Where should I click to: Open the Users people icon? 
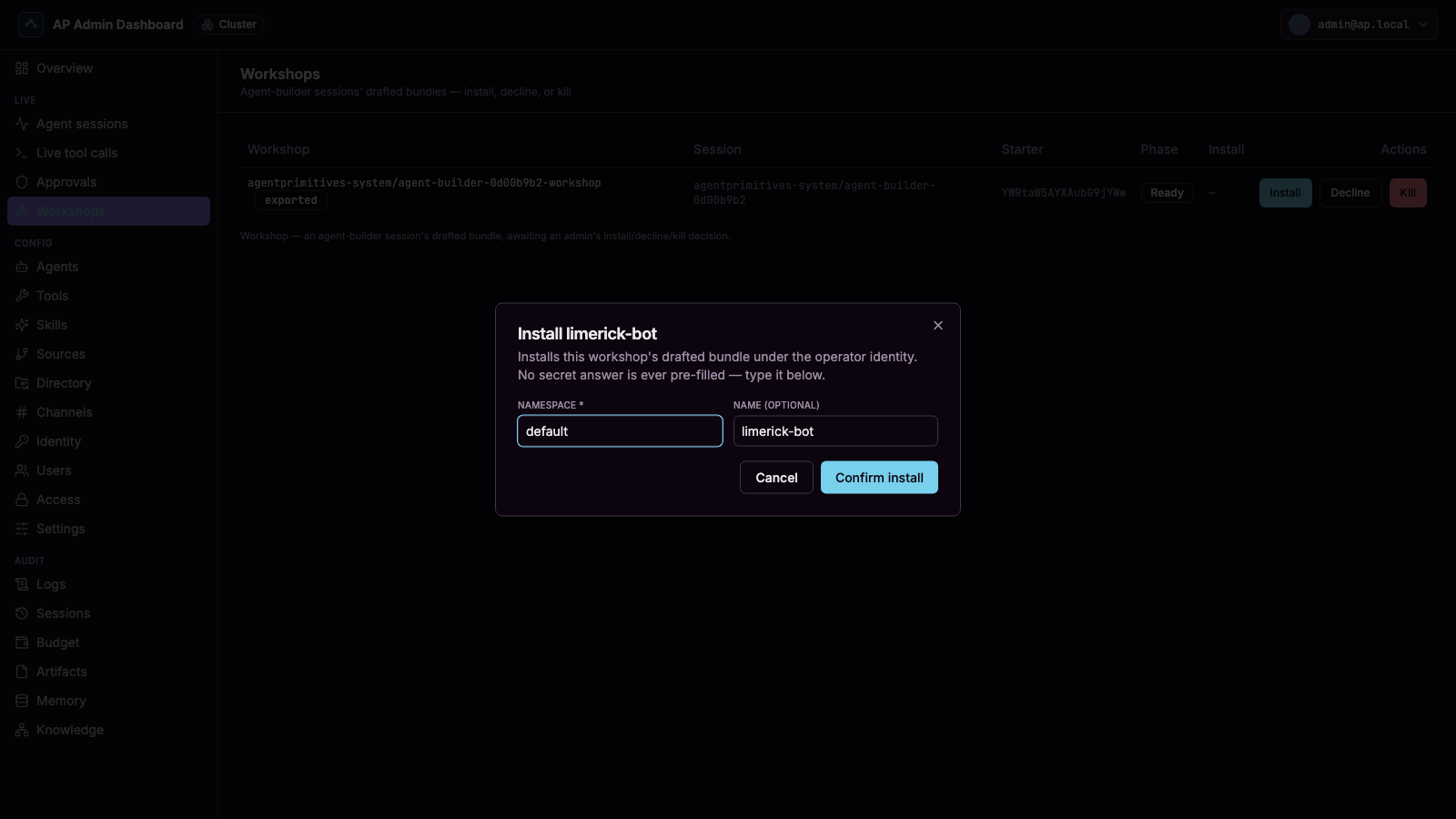pos(22,470)
